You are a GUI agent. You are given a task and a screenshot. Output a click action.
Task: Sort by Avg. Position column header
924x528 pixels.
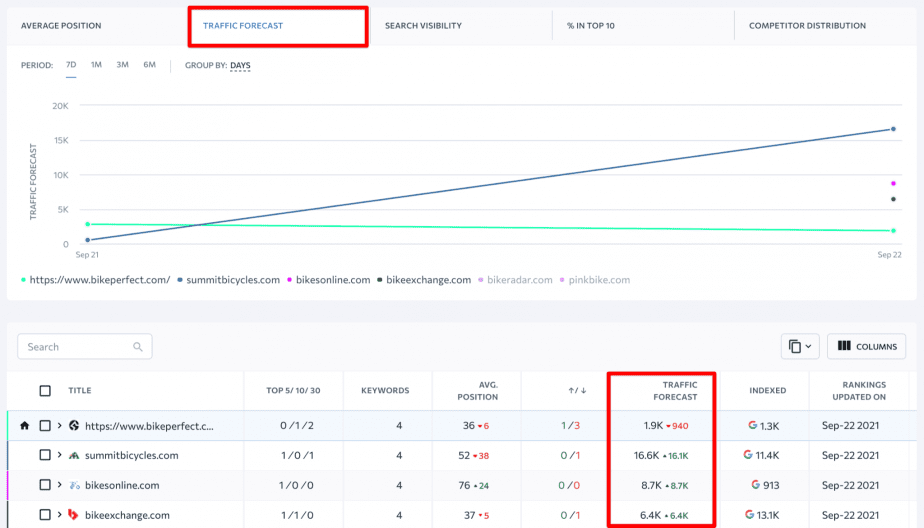point(477,391)
